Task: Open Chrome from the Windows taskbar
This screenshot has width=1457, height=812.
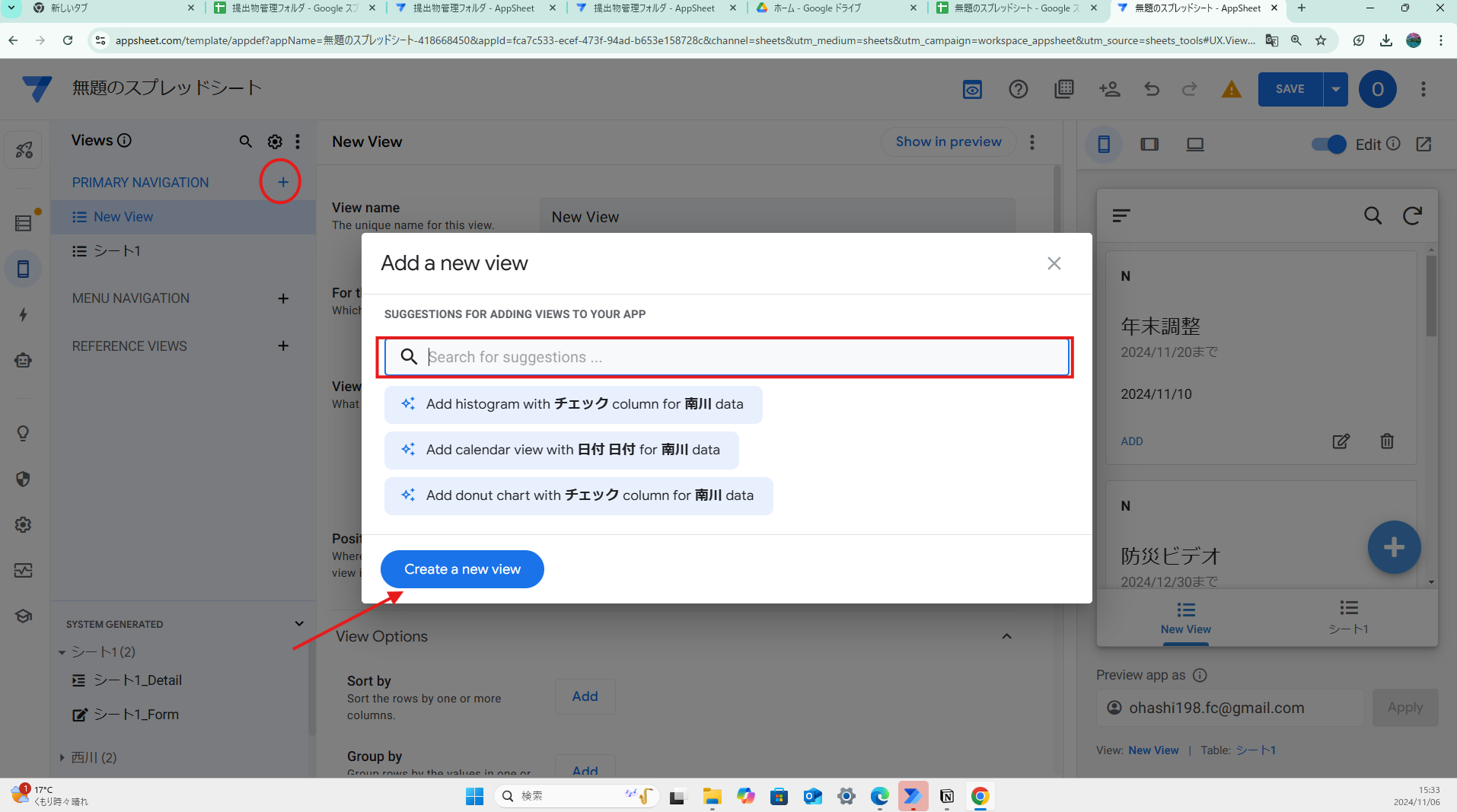Action: pyautogui.click(x=980, y=796)
